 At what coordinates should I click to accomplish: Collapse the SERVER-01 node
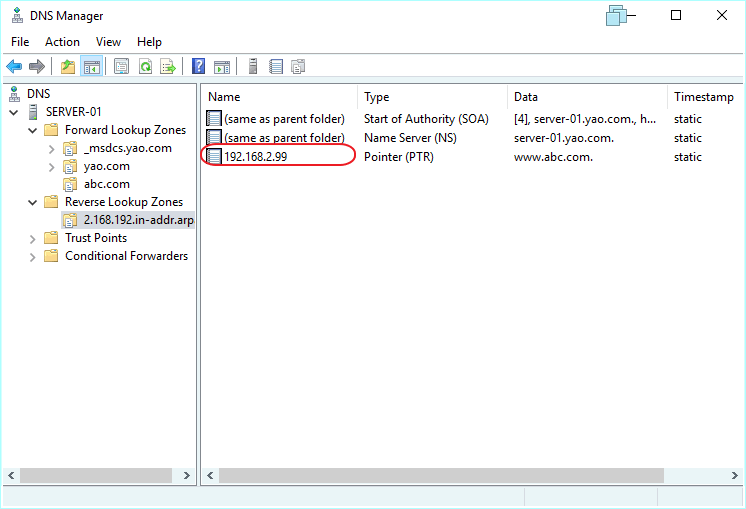14,112
